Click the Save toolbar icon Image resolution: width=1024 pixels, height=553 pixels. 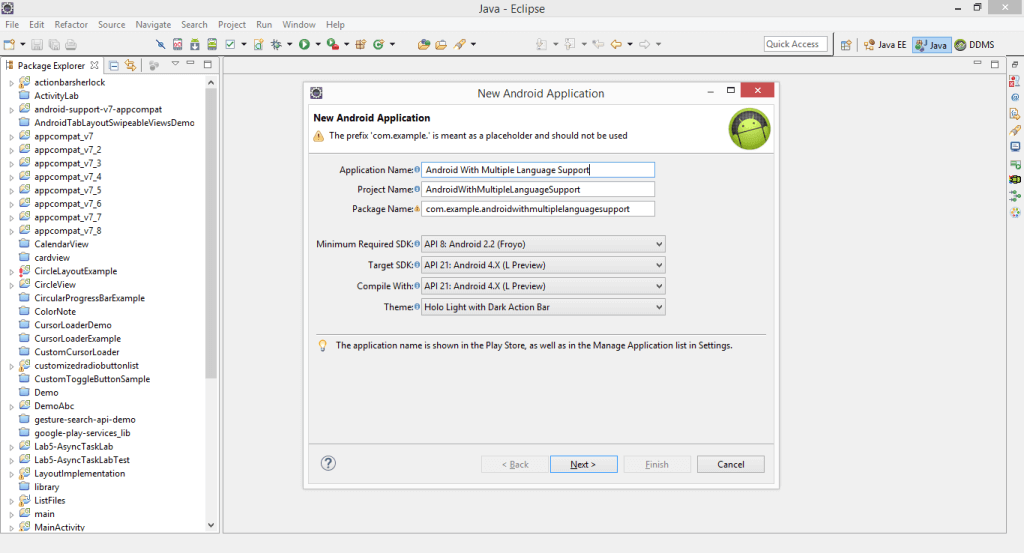point(37,44)
